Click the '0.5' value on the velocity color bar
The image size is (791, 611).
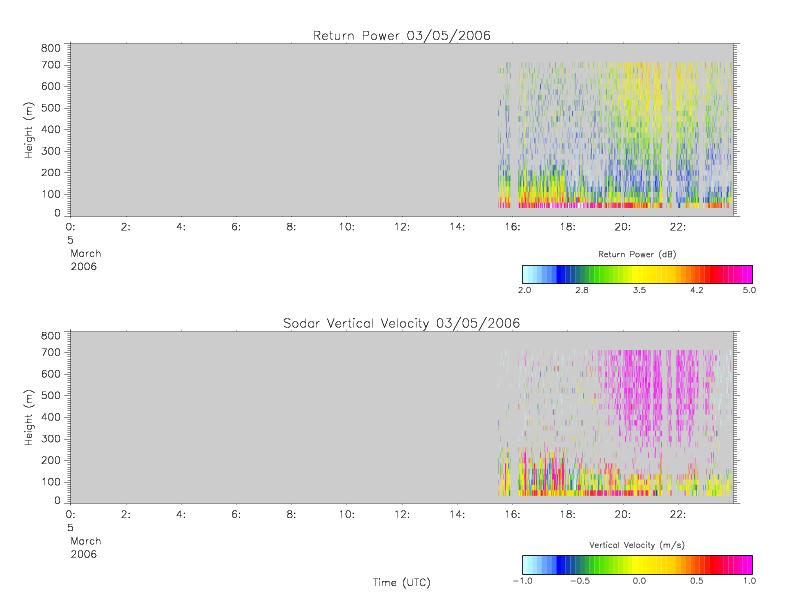click(x=697, y=581)
